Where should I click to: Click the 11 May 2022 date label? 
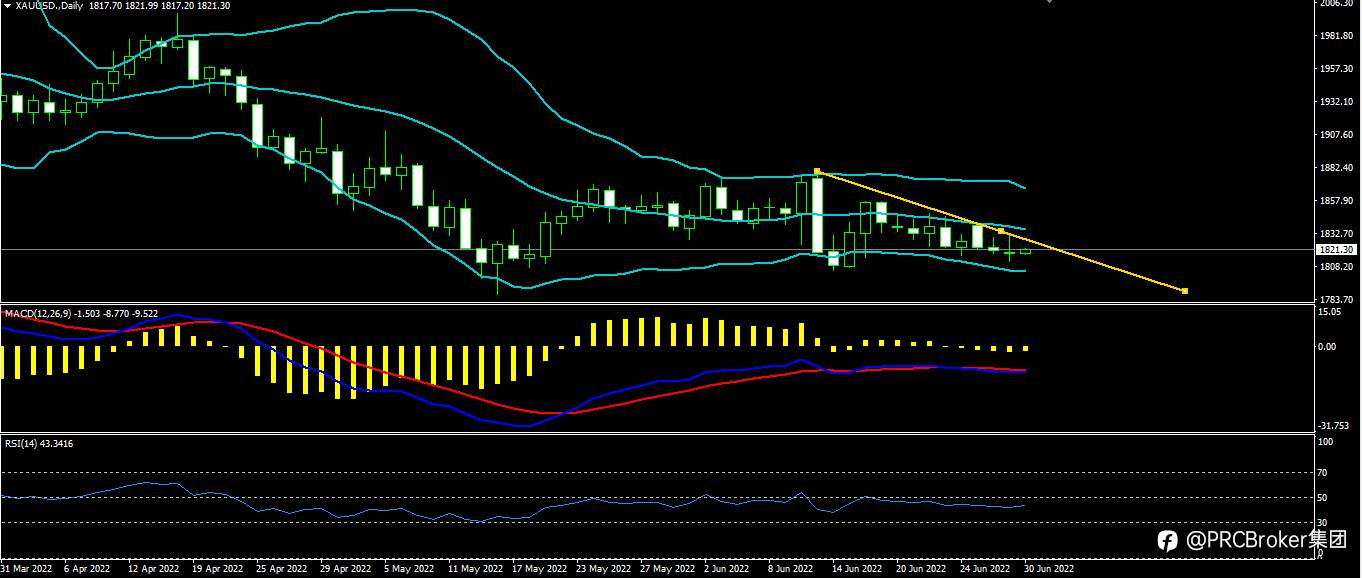point(474,569)
